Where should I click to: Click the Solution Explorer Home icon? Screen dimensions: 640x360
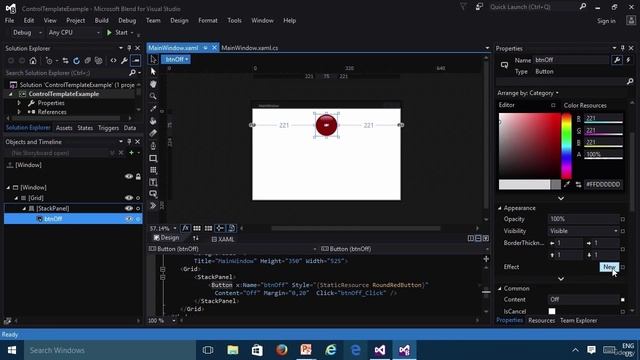coord(33,61)
